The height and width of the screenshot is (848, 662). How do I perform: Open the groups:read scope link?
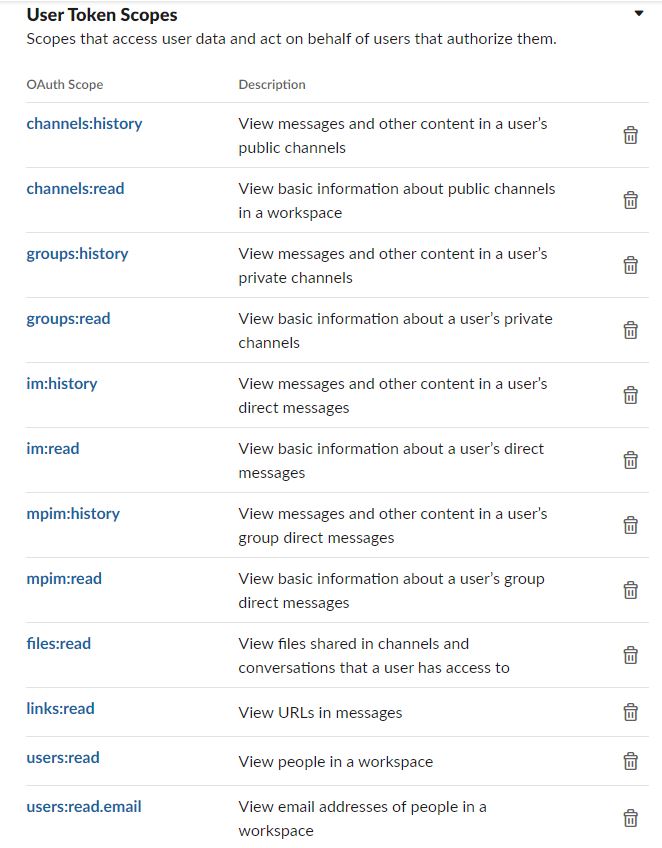(67, 318)
